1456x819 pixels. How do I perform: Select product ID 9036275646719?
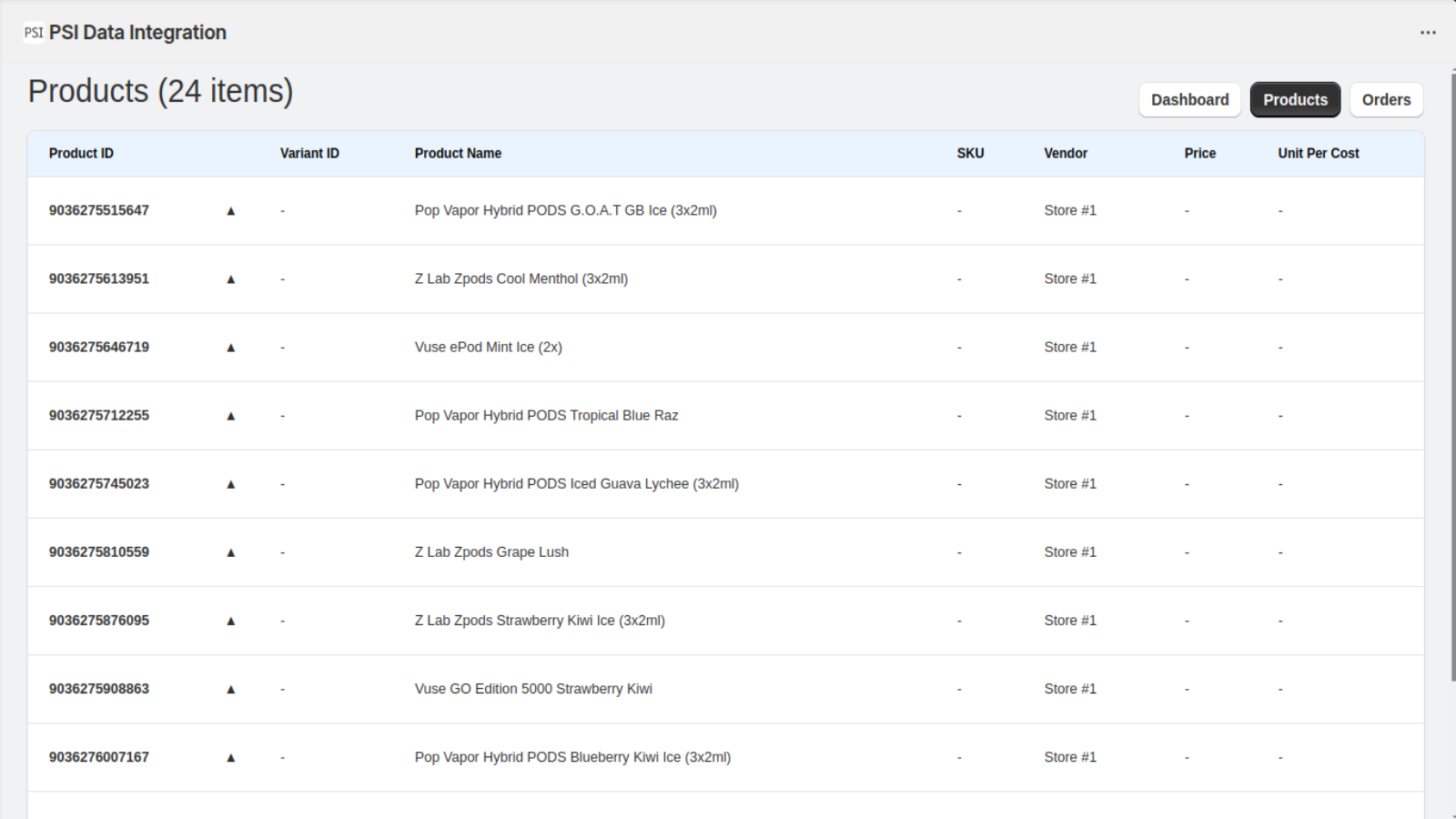[99, 348]
